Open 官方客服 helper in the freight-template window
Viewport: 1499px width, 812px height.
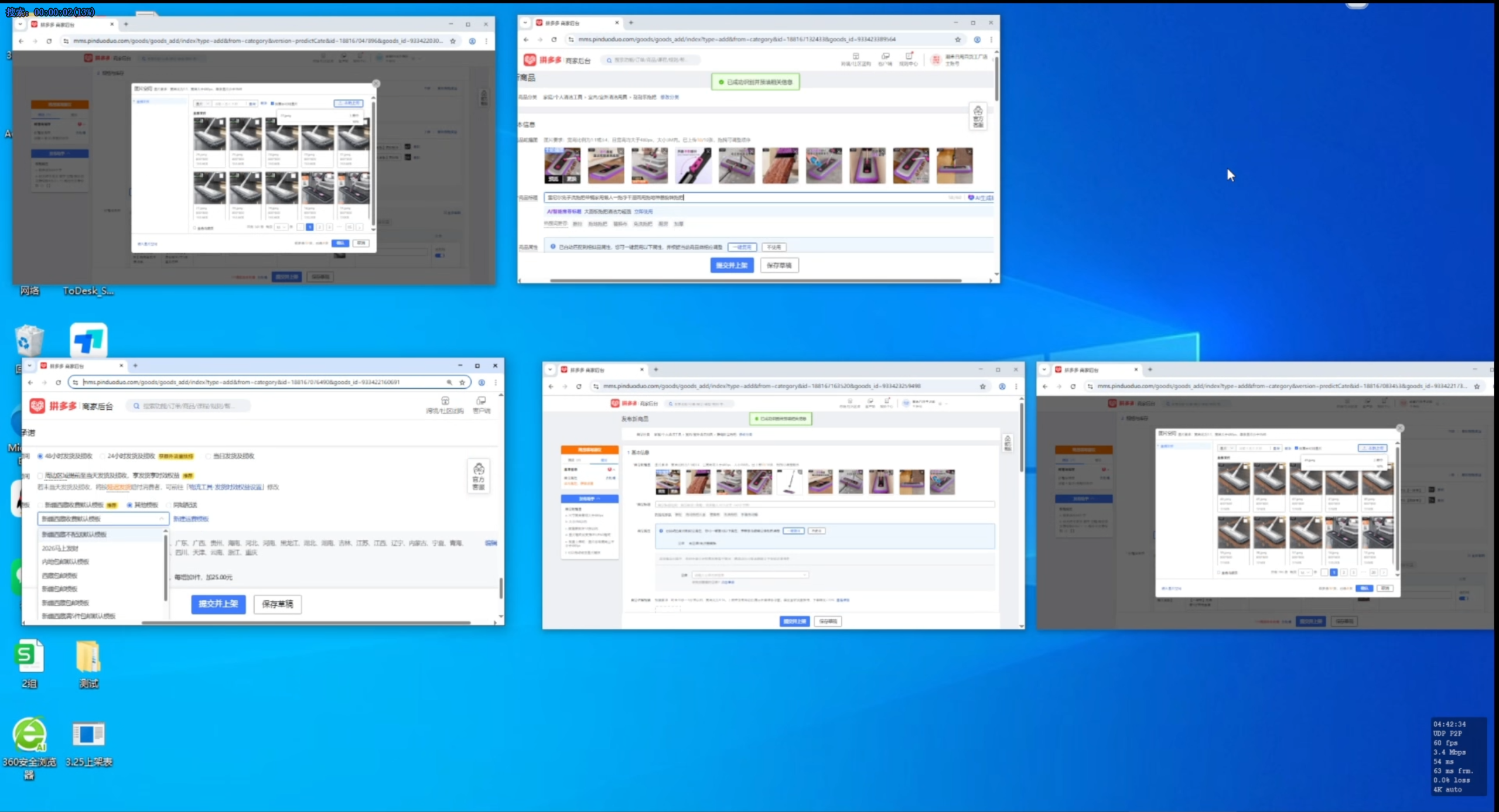coord(479,476)
